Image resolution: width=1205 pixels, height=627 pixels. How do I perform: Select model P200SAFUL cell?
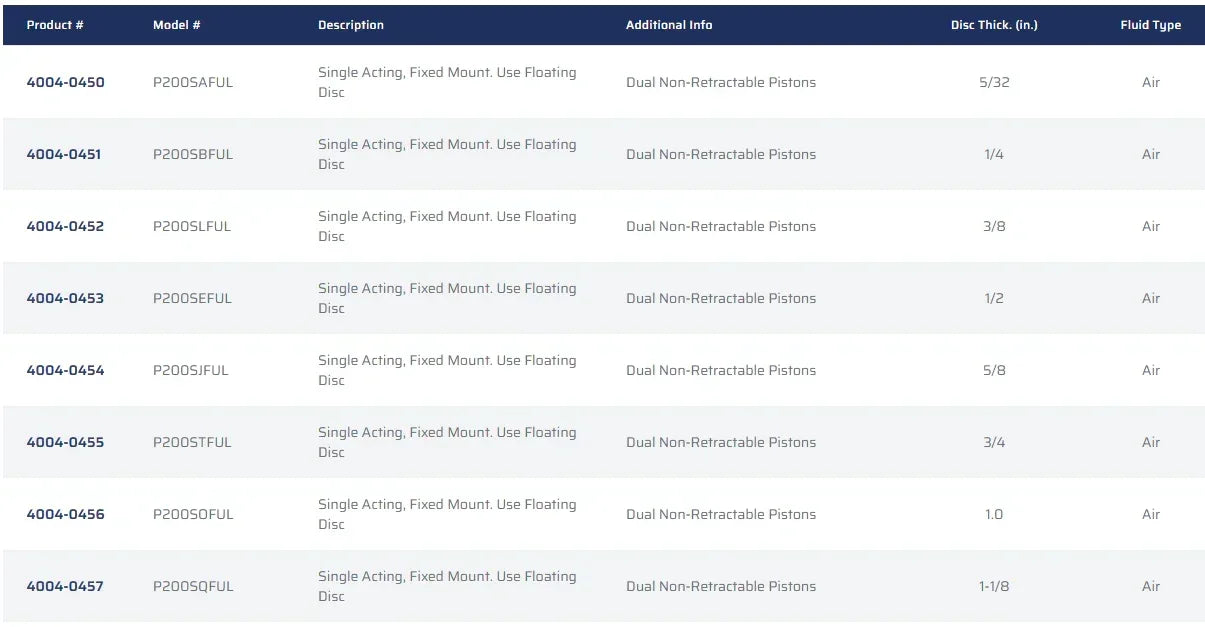pyautogui.click(x=193, y=82)
